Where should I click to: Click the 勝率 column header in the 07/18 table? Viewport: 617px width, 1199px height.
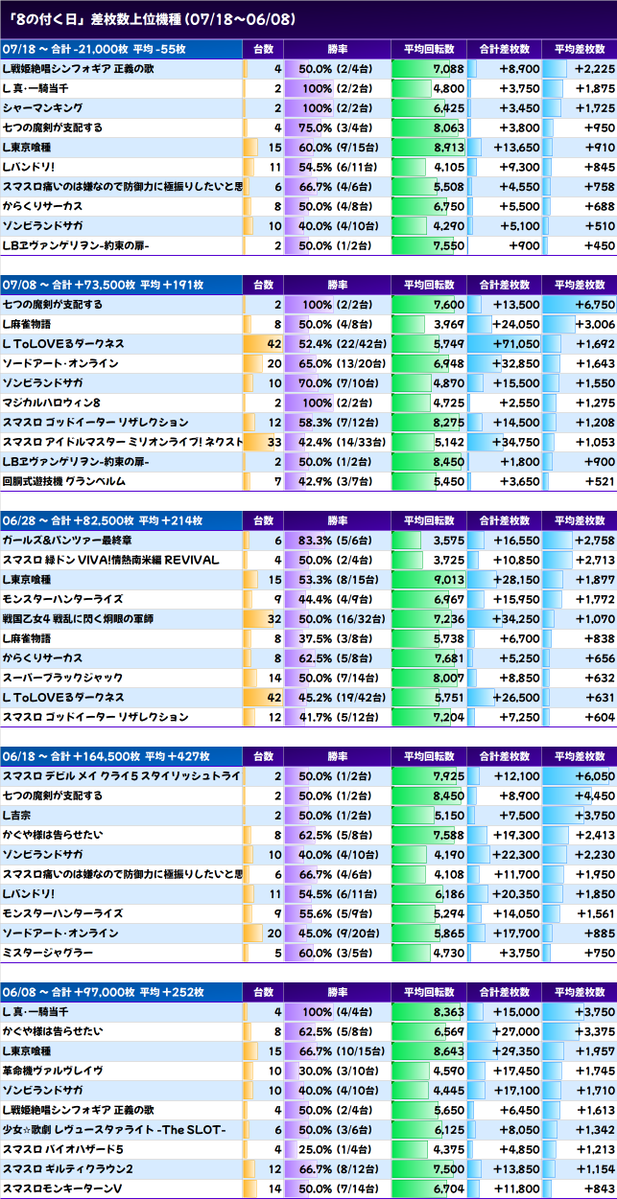337,50
